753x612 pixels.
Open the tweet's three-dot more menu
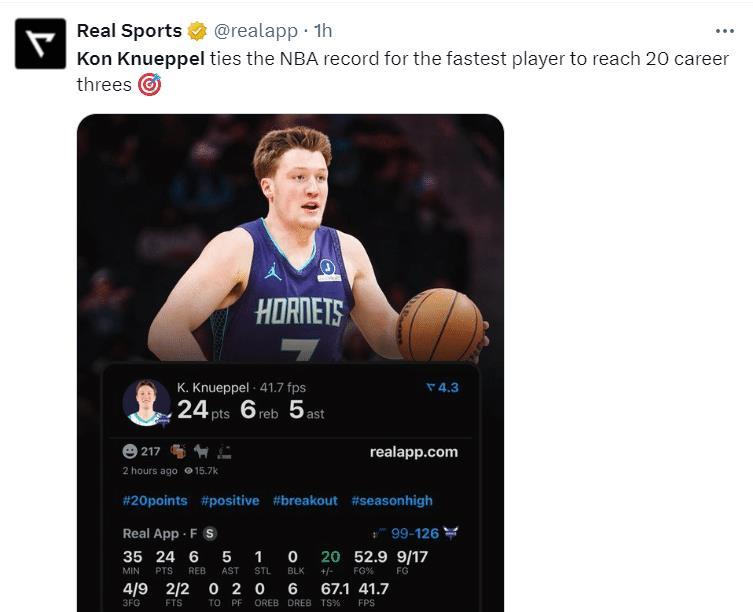click(725, 30)
